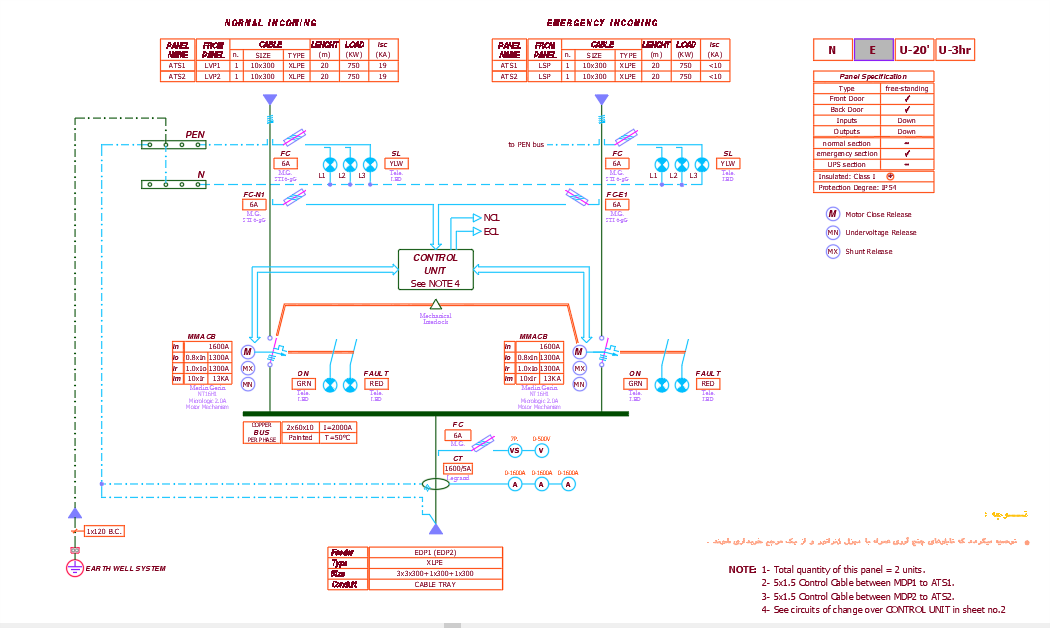Click the outgoing feeder arrow above EDP1 table
Screen dimensions: 1050x628
pyautogui.click(x=435, y=529)
